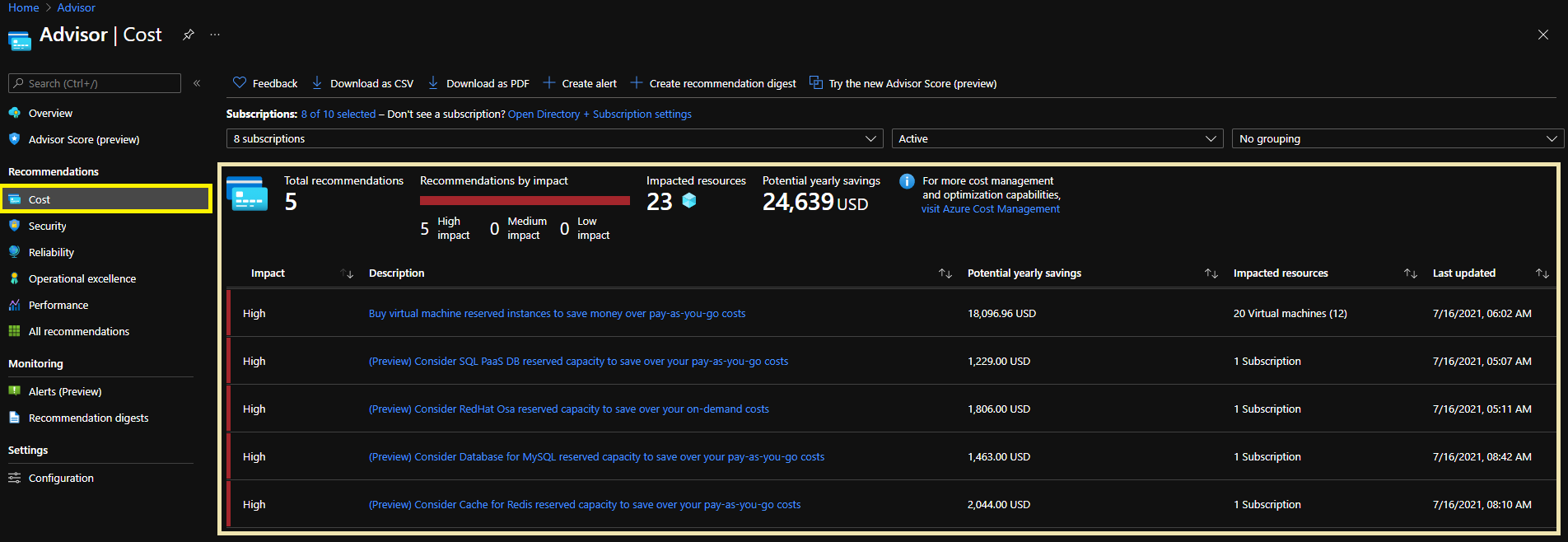
Task: Select Operational excellence recommendations
Action: click(82, 278)
